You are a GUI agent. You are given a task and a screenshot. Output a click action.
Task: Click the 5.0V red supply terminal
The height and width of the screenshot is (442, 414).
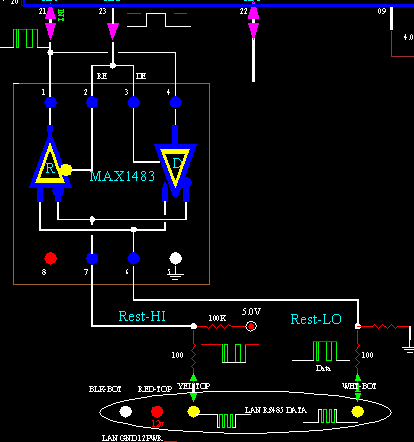click(x=251, y=326)
